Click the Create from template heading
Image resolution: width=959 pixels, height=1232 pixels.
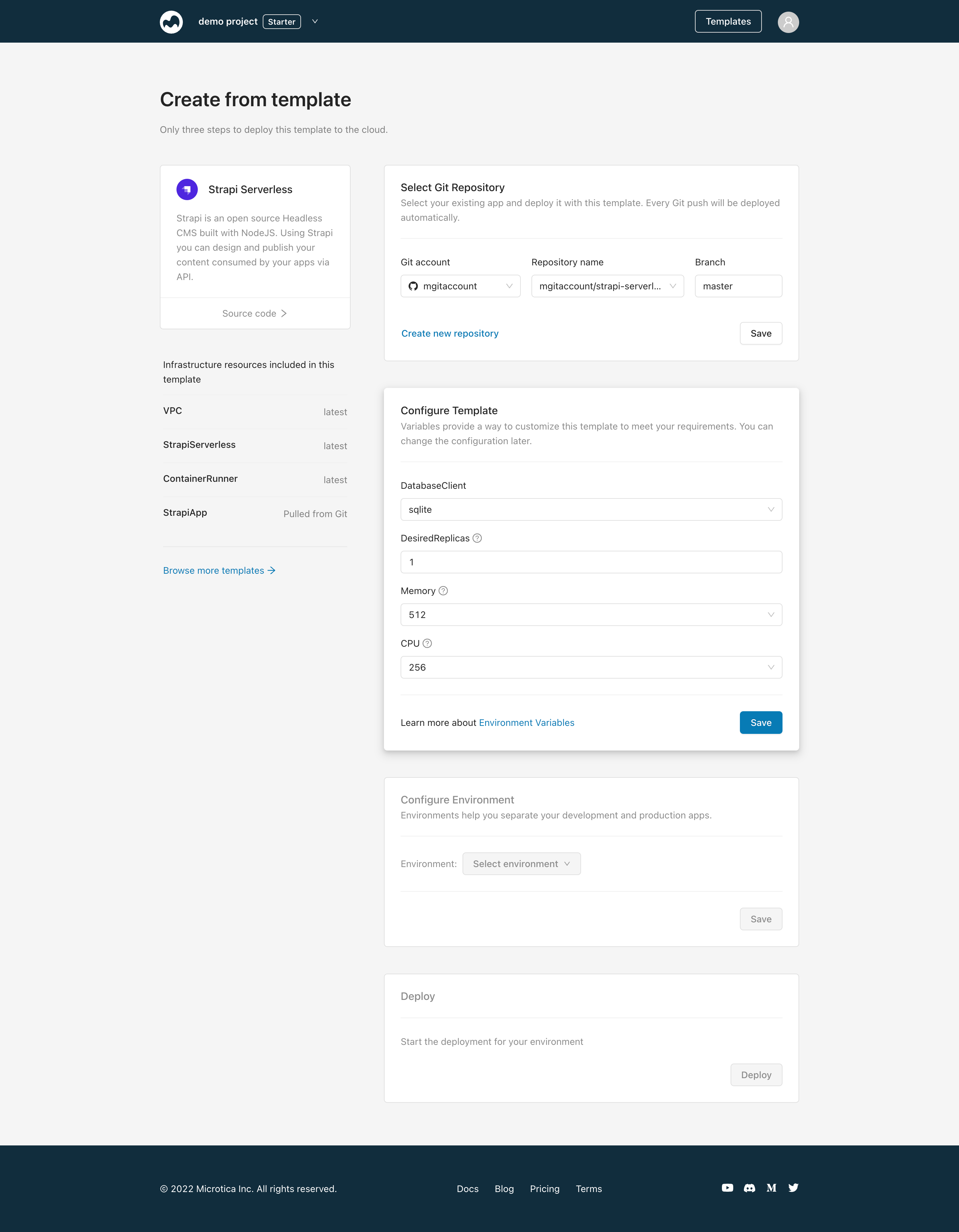coord(255,99)
